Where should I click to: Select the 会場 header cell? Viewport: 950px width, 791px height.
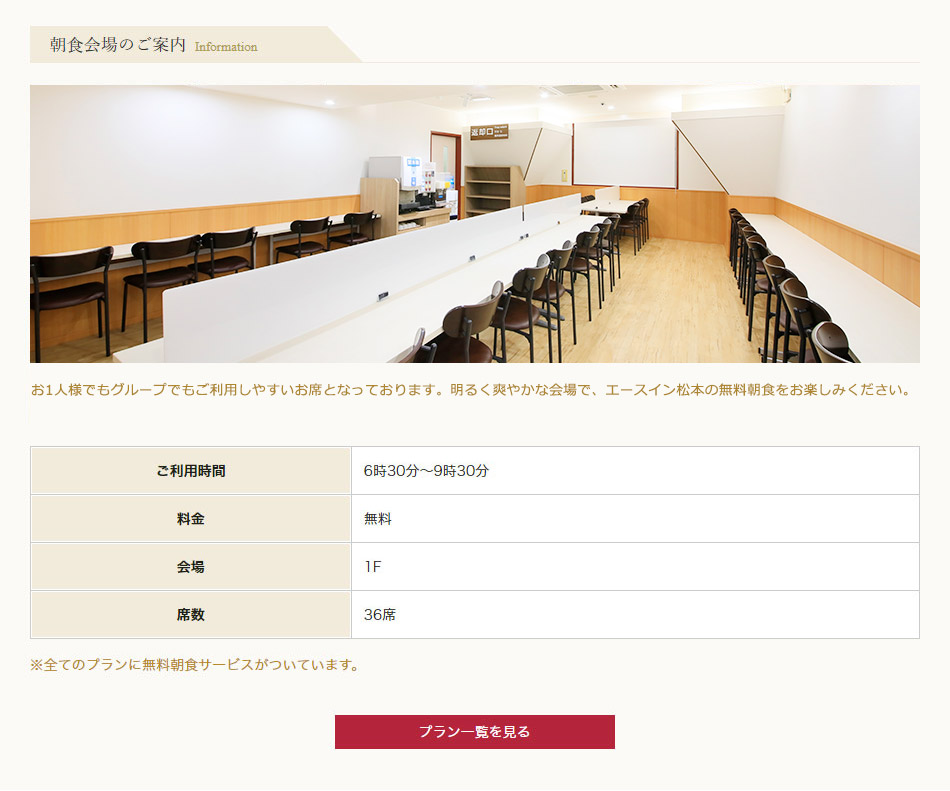(191, 566)
